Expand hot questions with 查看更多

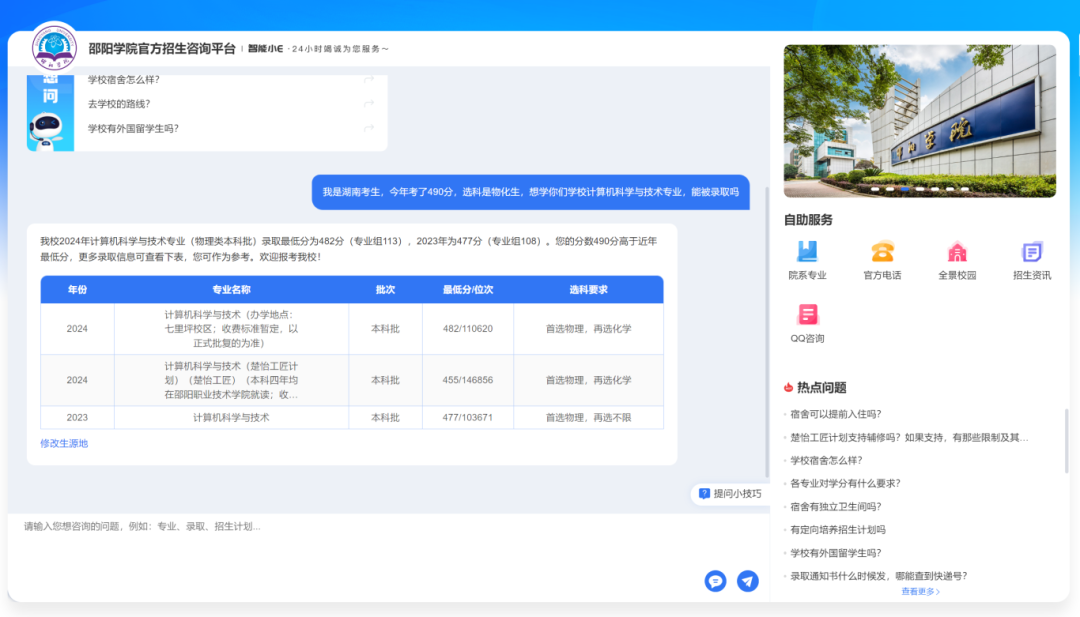(x=920, y=592)
